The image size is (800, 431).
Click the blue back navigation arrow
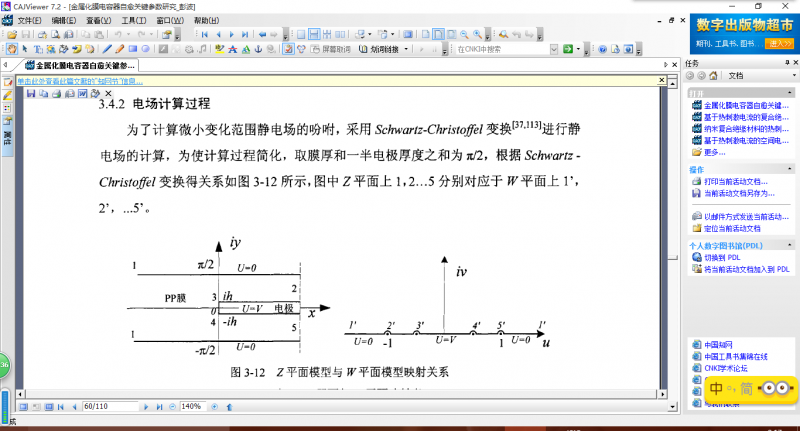click(262, 35)
